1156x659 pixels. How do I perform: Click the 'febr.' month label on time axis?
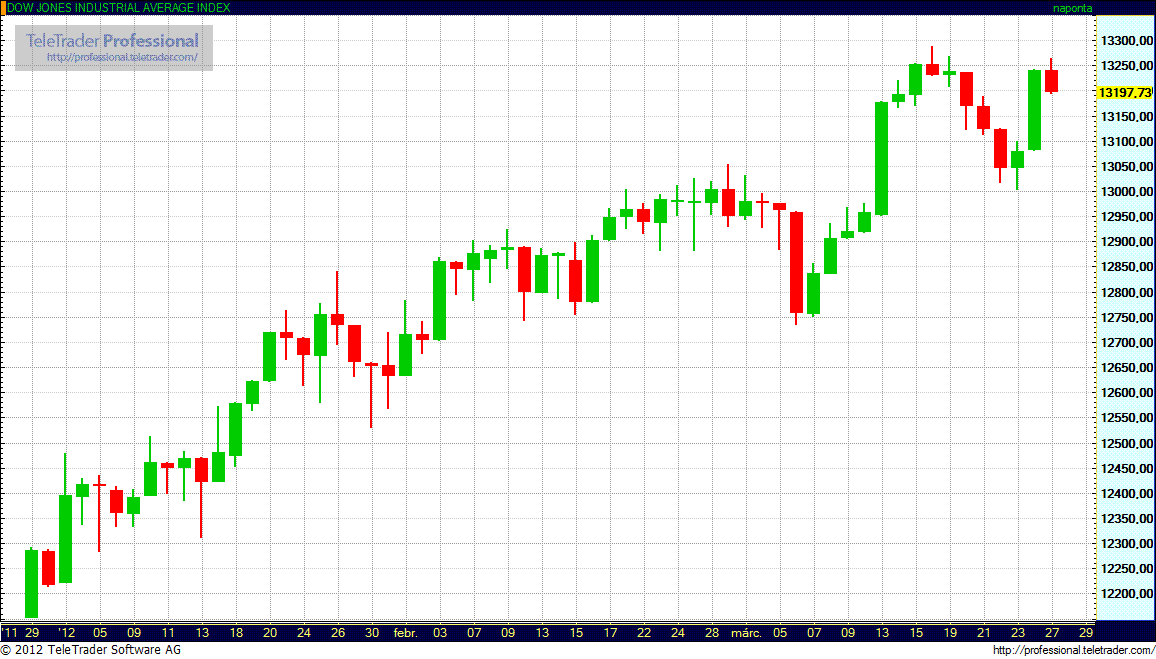[x=405, y=633]
